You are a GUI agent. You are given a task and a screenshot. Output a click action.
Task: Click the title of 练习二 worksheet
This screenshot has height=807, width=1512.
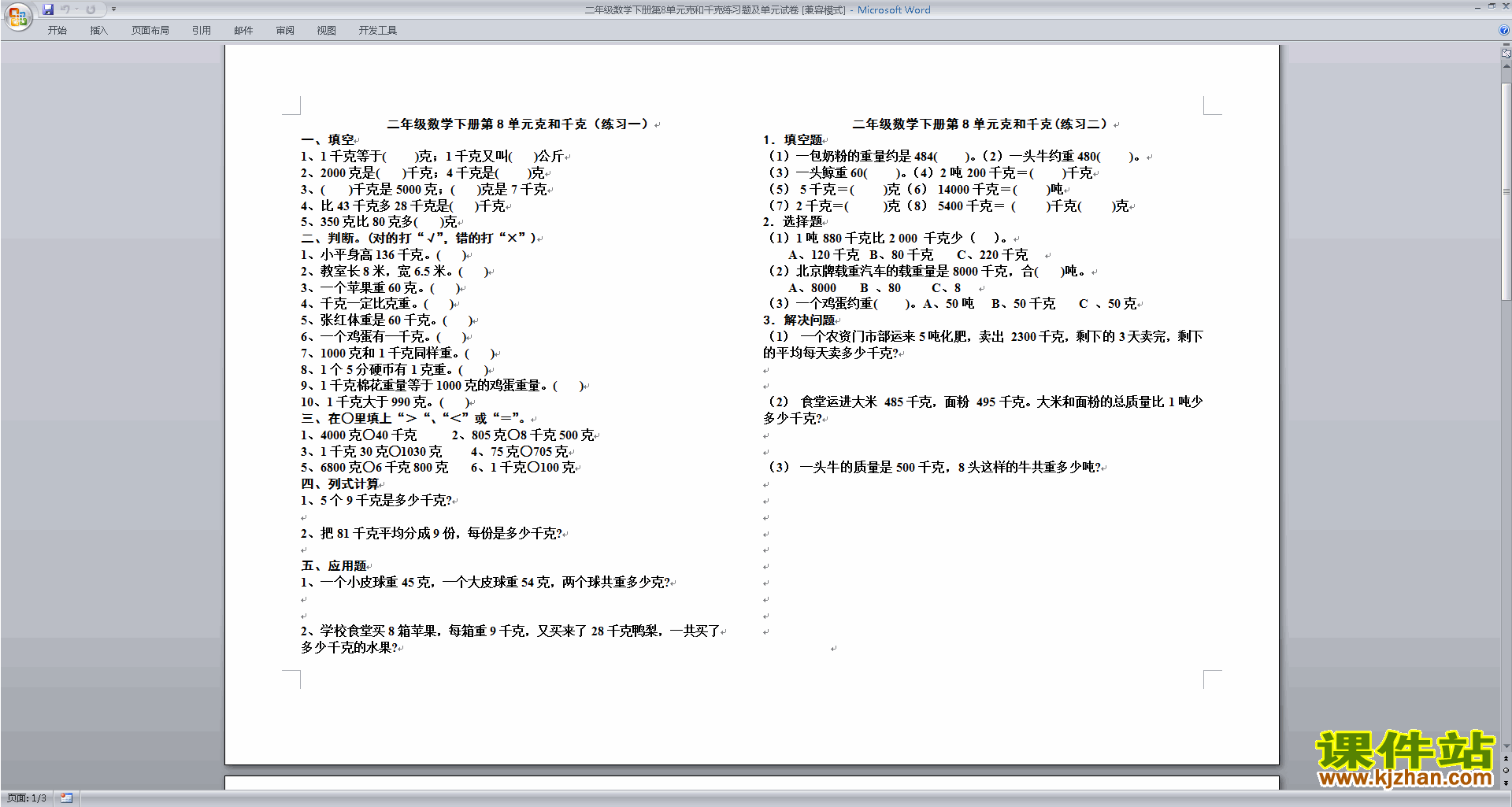tap(980, 124)
